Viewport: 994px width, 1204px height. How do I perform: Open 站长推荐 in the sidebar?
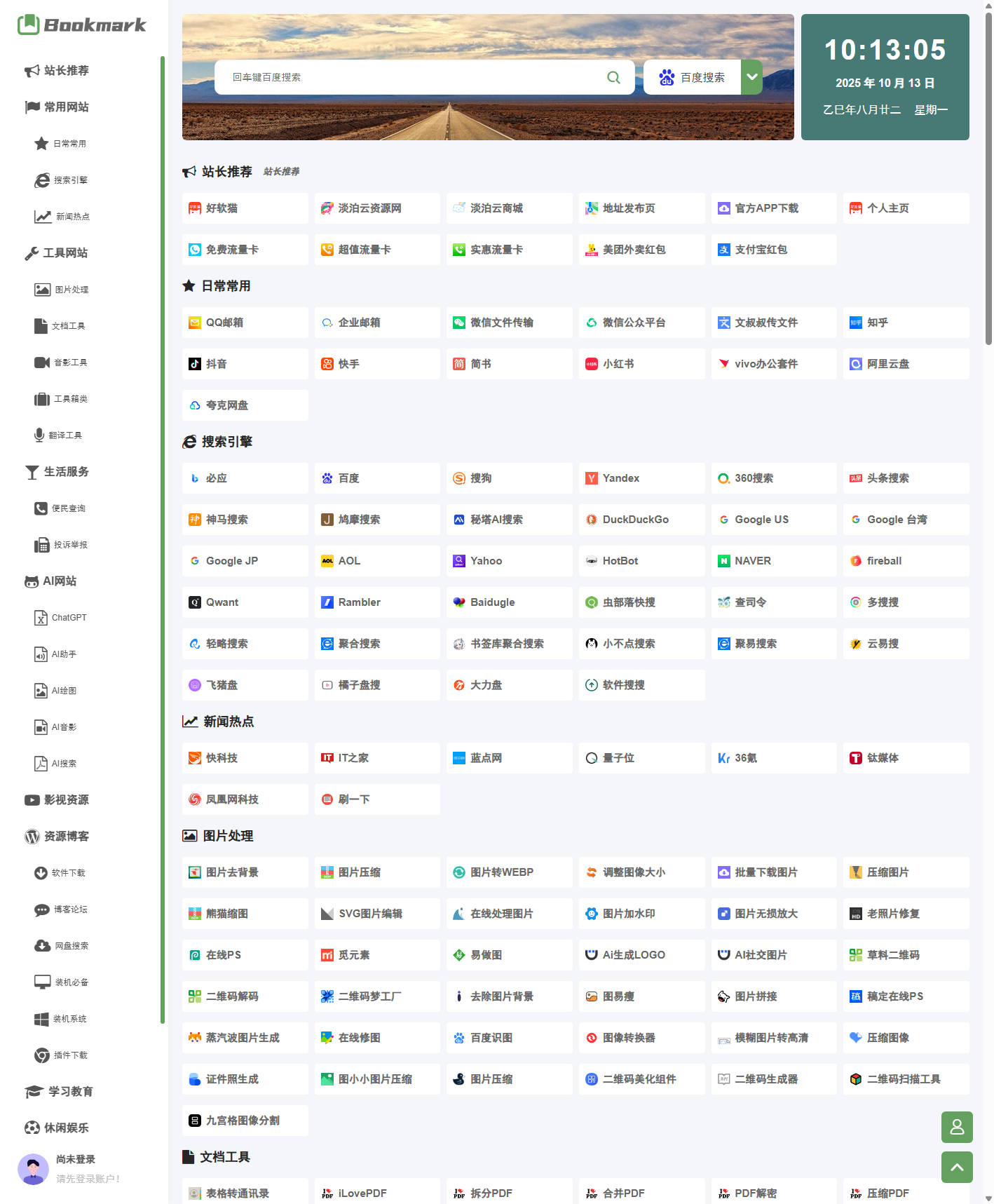pyautogui.click(x=57, y=70)
